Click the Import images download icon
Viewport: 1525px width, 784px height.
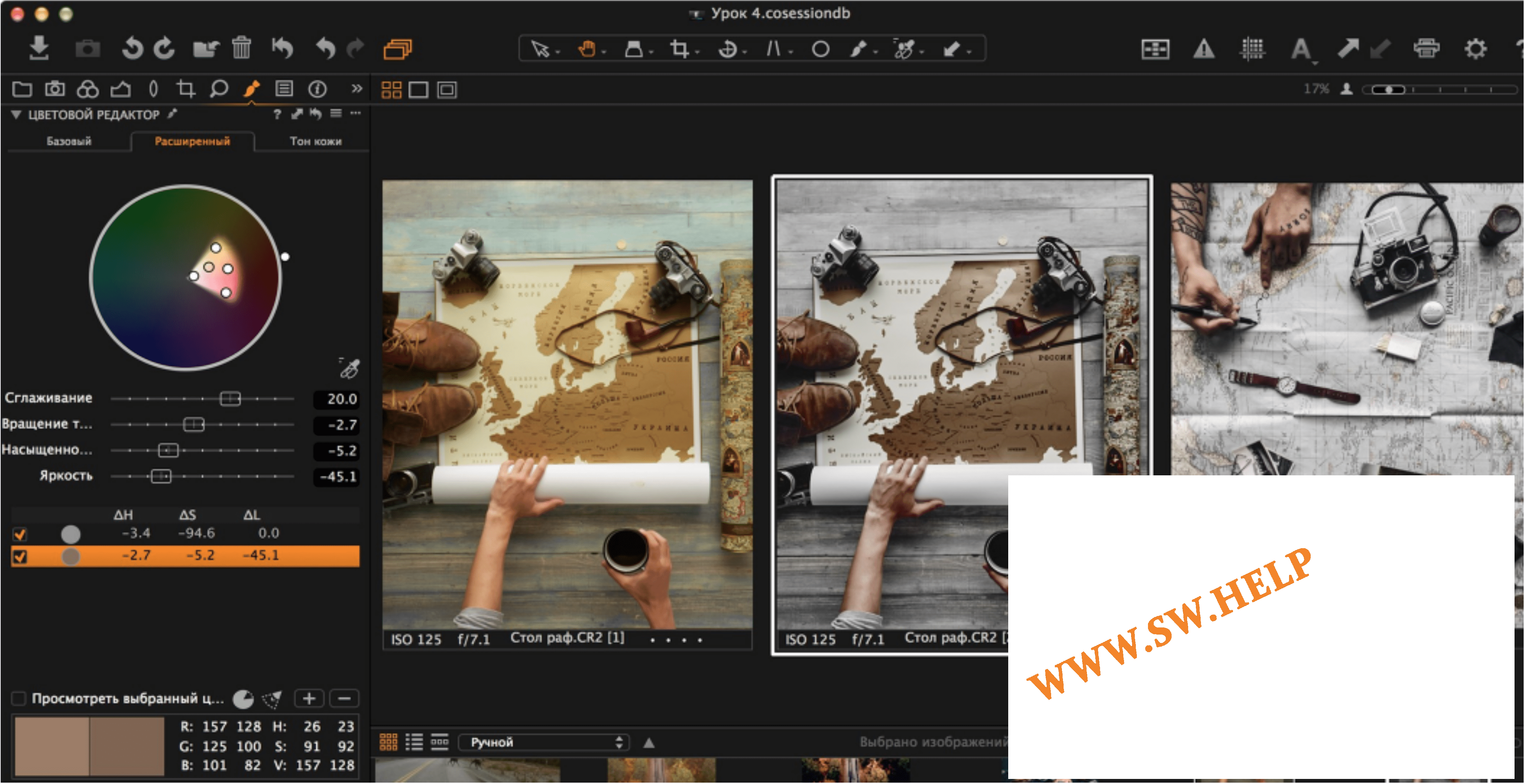point(39,48)
